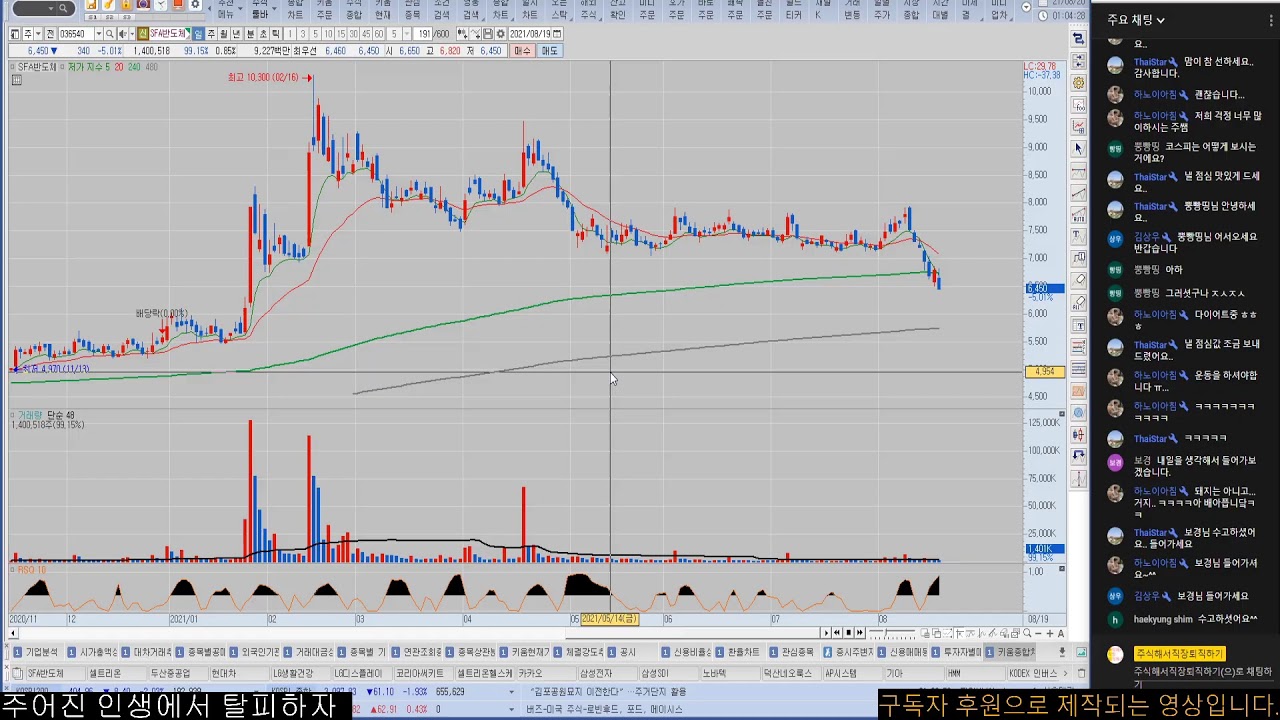This screenshot has height=720, width=1280.
Task: Expand the stock code 036540 dropdown arrow
Action: pos(98,34)
